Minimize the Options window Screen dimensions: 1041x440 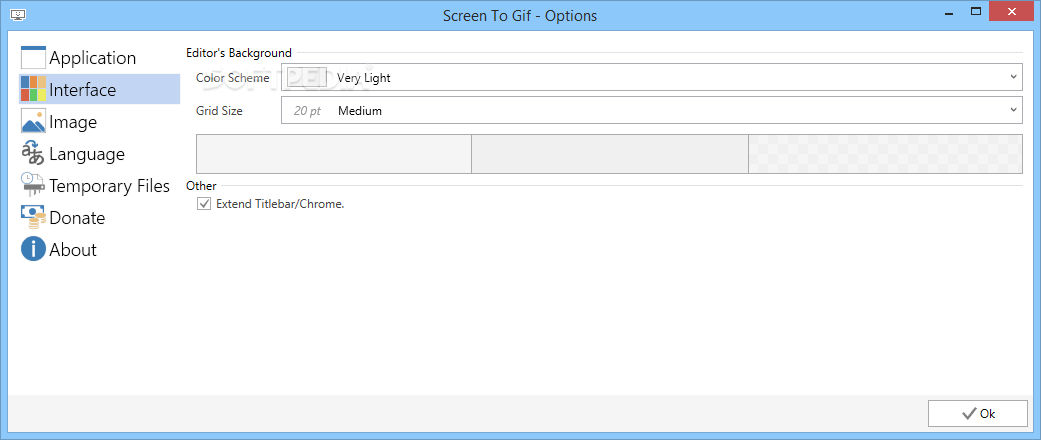point(945,14)
